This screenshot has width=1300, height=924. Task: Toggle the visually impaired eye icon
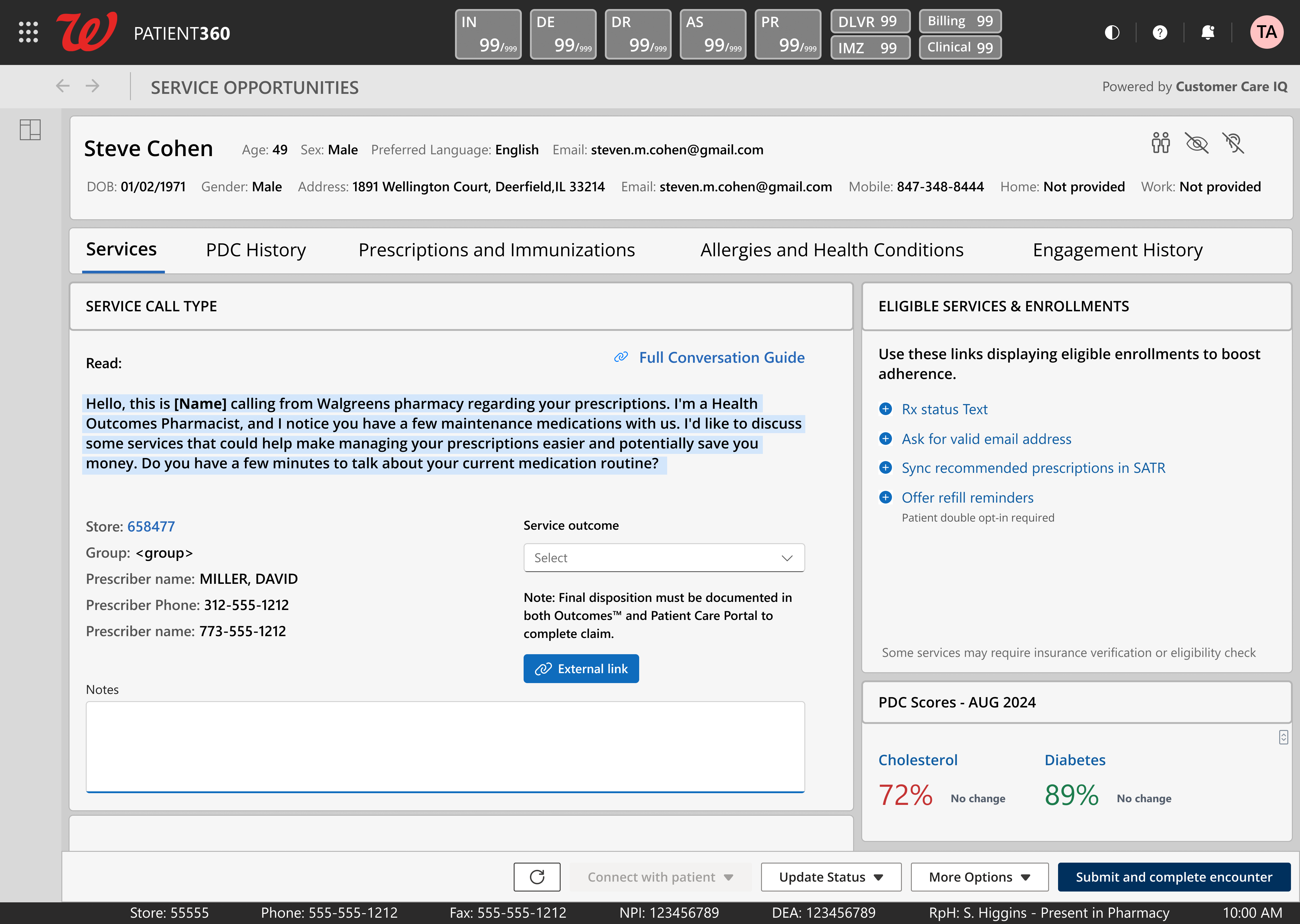[1196, 143]
